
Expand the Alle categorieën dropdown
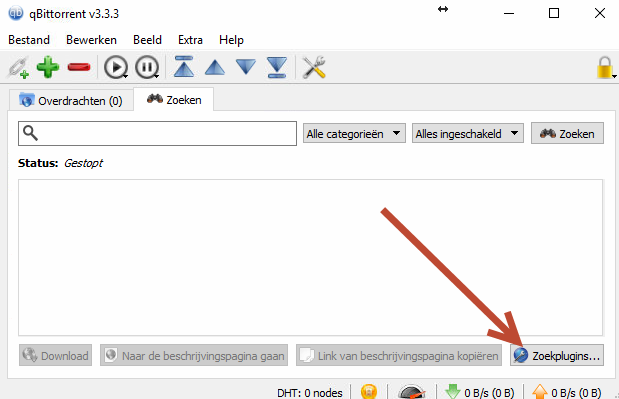coord(354,134)
